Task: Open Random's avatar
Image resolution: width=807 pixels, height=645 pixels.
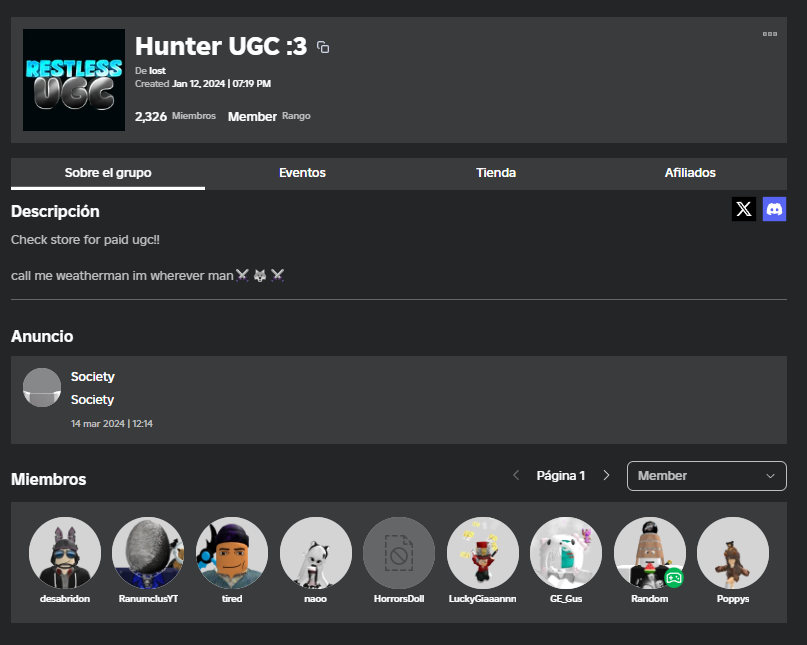Action: [x=650, y=553]
